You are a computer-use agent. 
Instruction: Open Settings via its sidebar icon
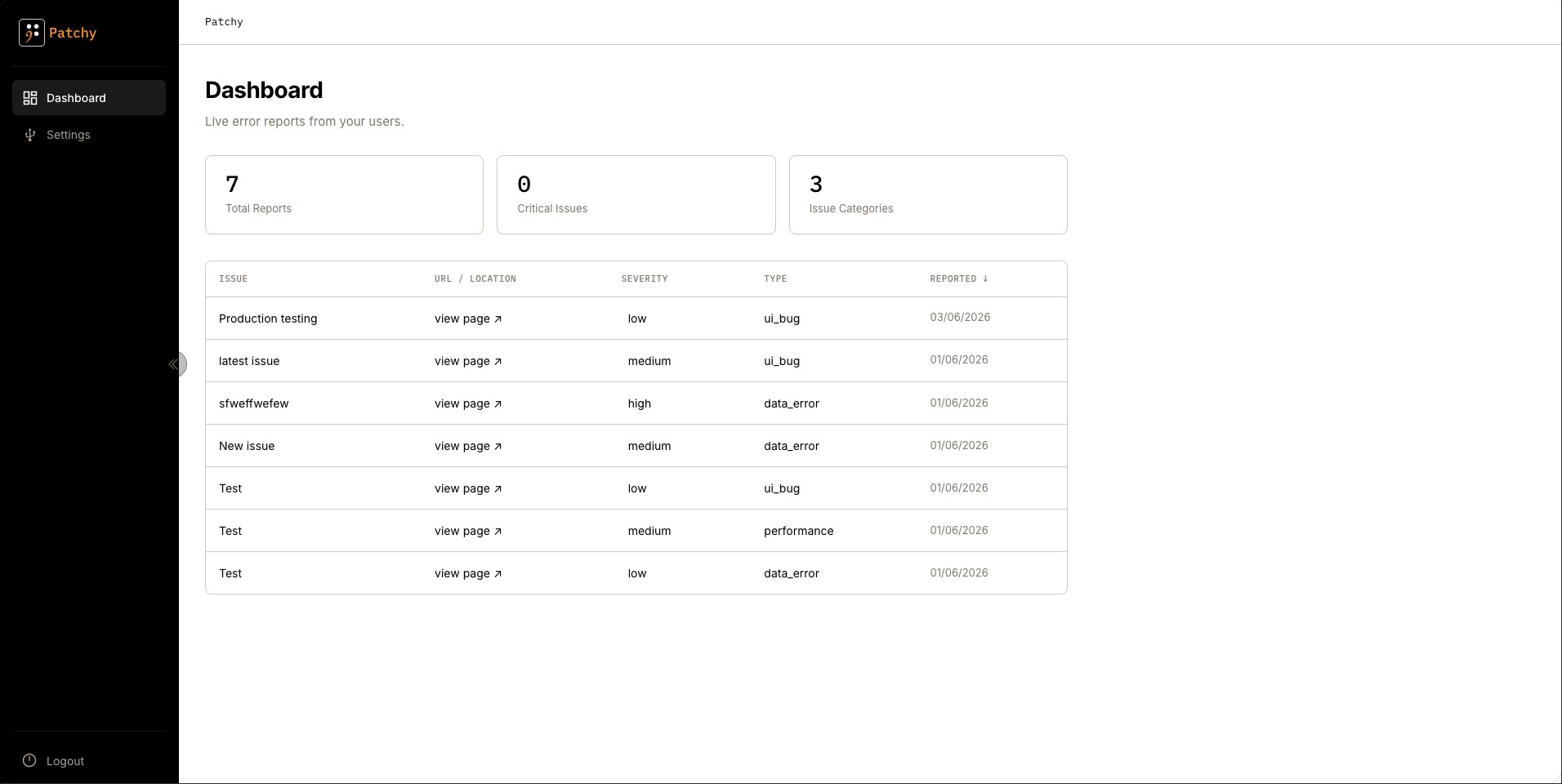click(x=30, y=135)
